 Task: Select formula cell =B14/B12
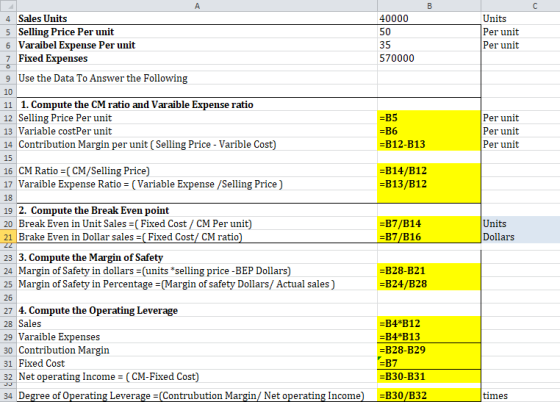tap(429, 171)
